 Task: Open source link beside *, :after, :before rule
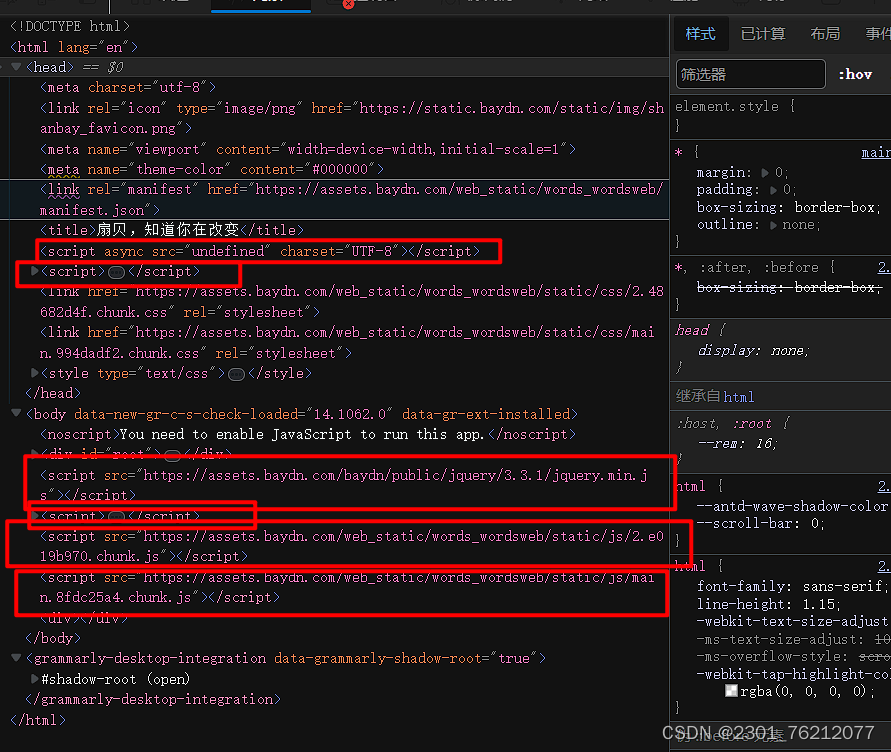[x=884, y=267]
